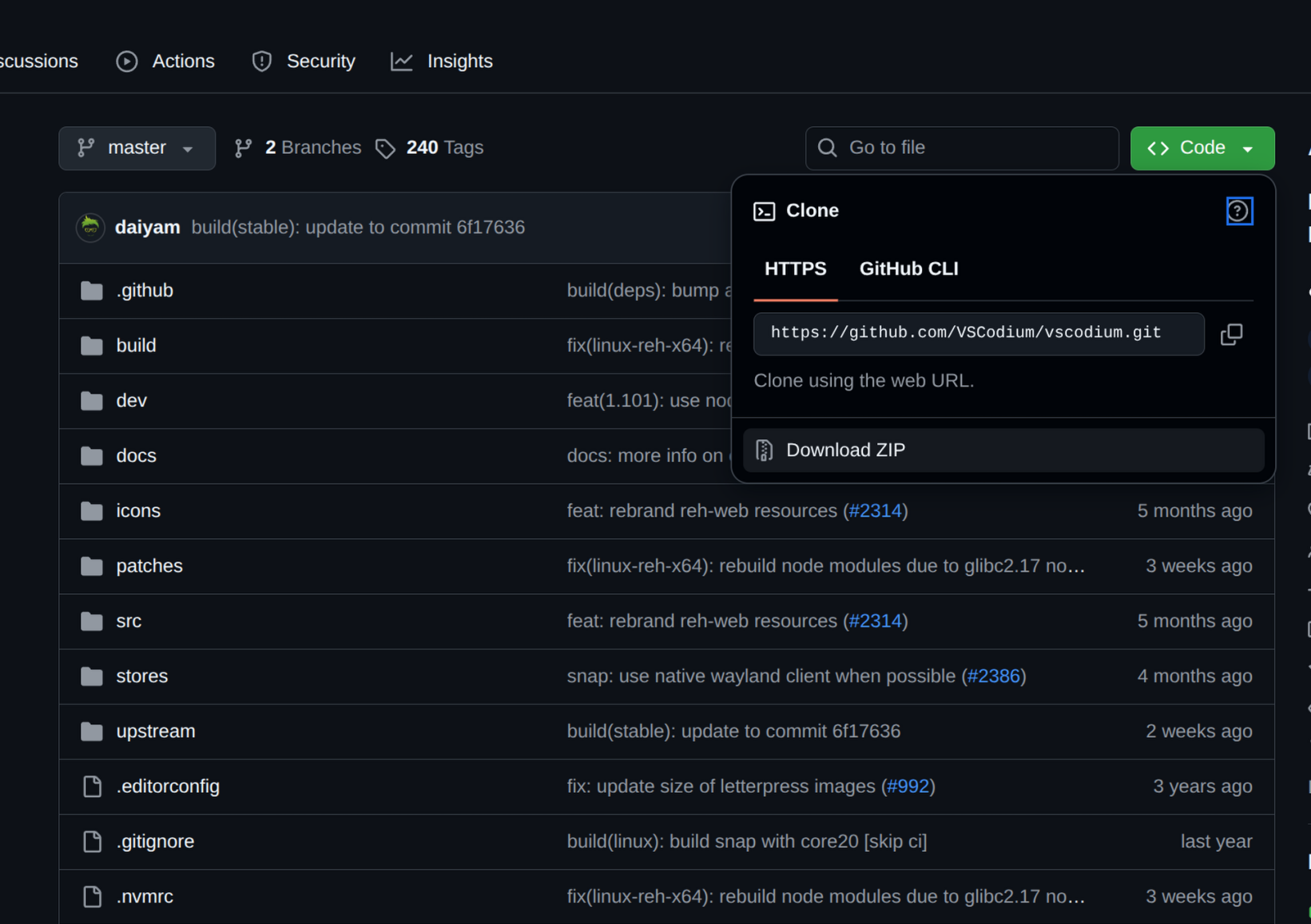The width and height of the screenshot is (1311, 924).
Task: Click the Go to file search field
Action: (962, 148)
